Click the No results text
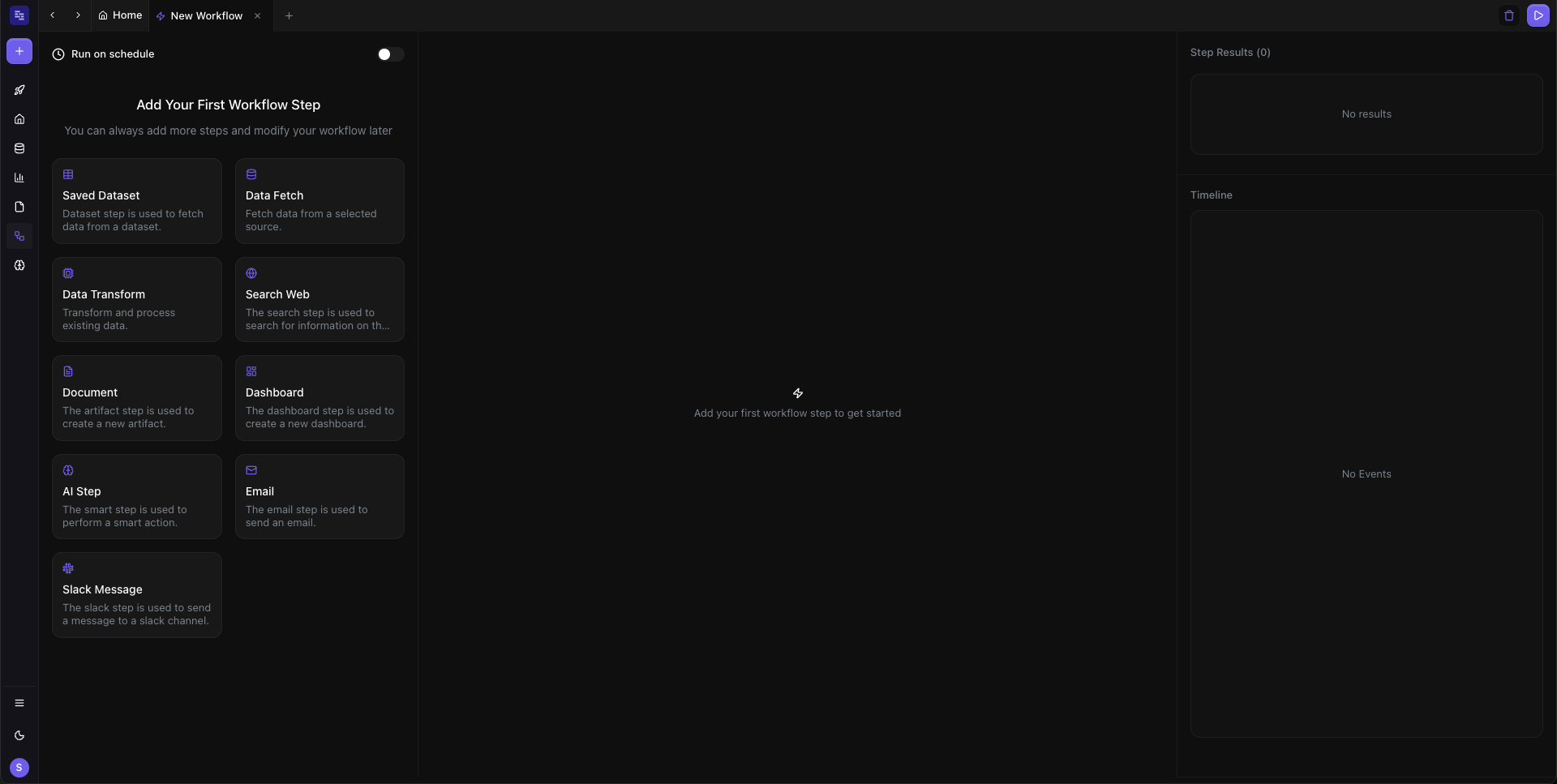Screen dimensions: 1557x784 coord(1366,114)
